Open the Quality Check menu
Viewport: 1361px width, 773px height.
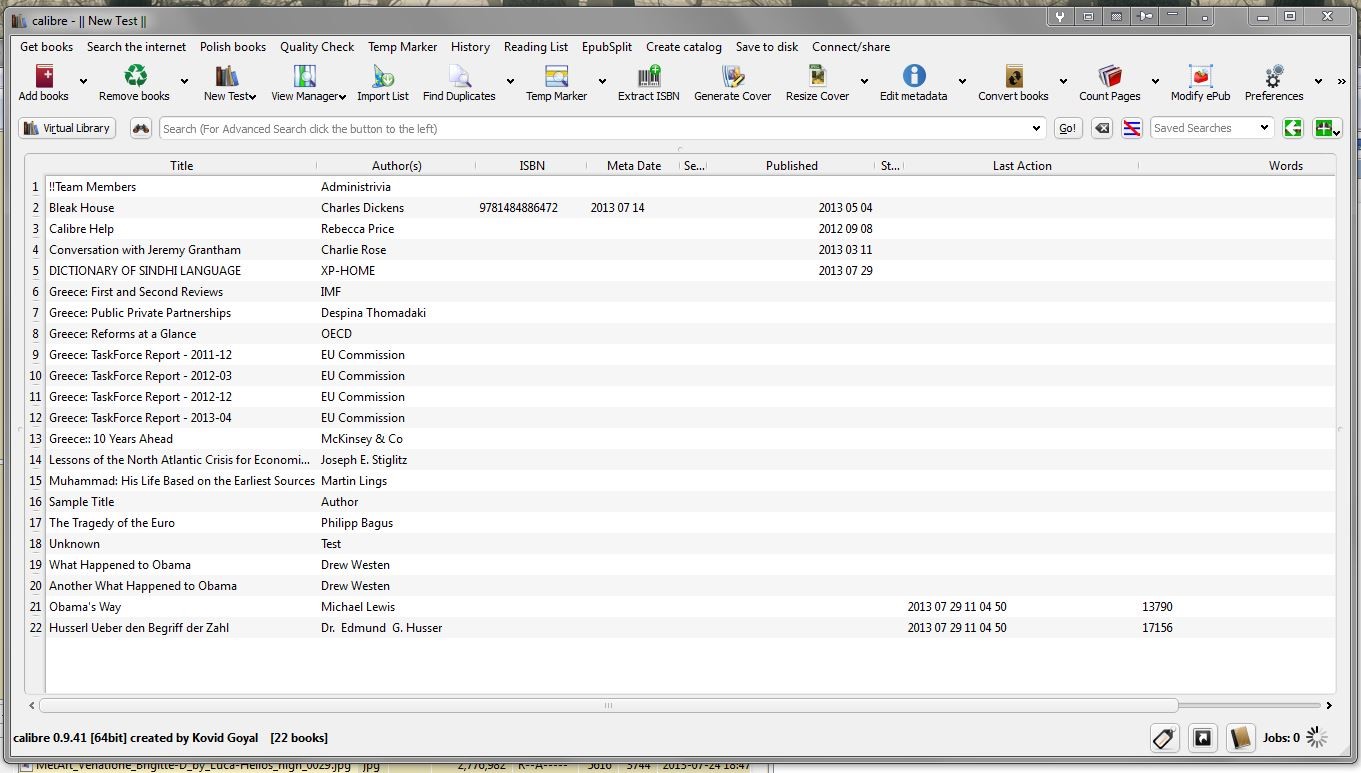(317, 47)
